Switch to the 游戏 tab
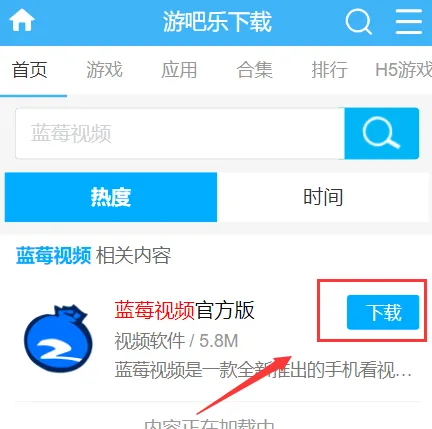 pyautogui.click(x=105, y=70)
